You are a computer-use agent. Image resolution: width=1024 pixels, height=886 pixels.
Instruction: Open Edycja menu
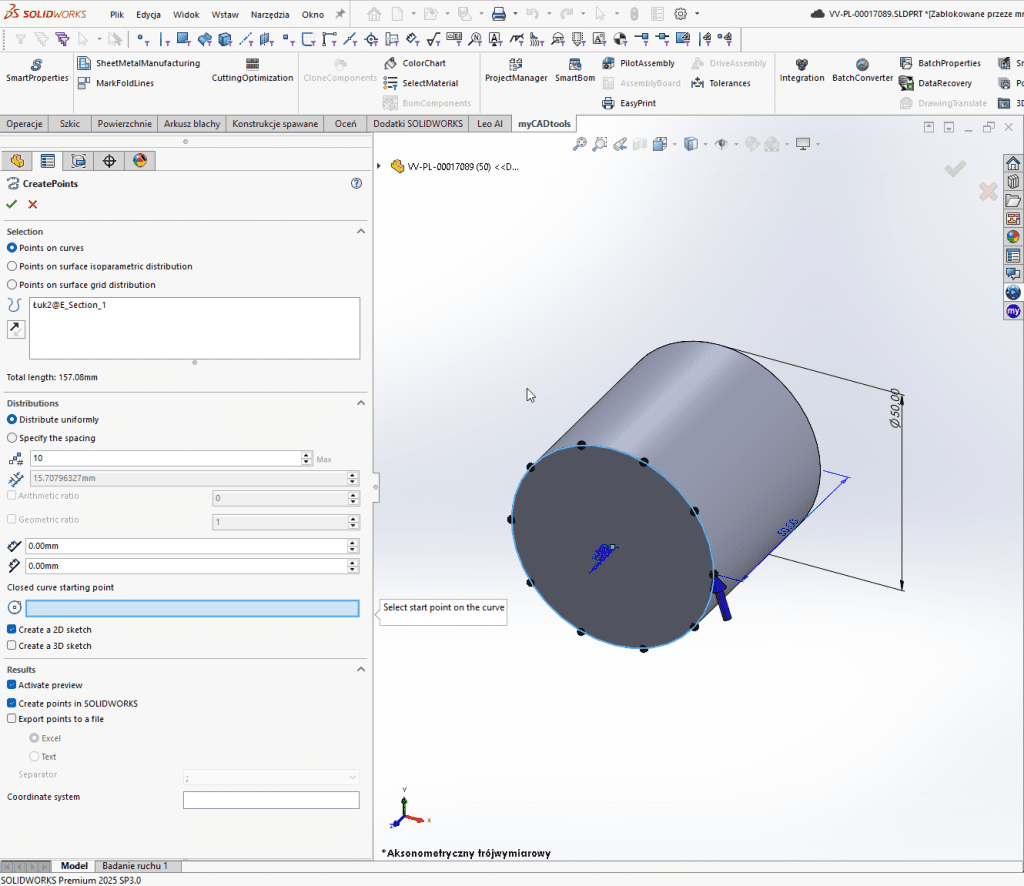point(148,14)
